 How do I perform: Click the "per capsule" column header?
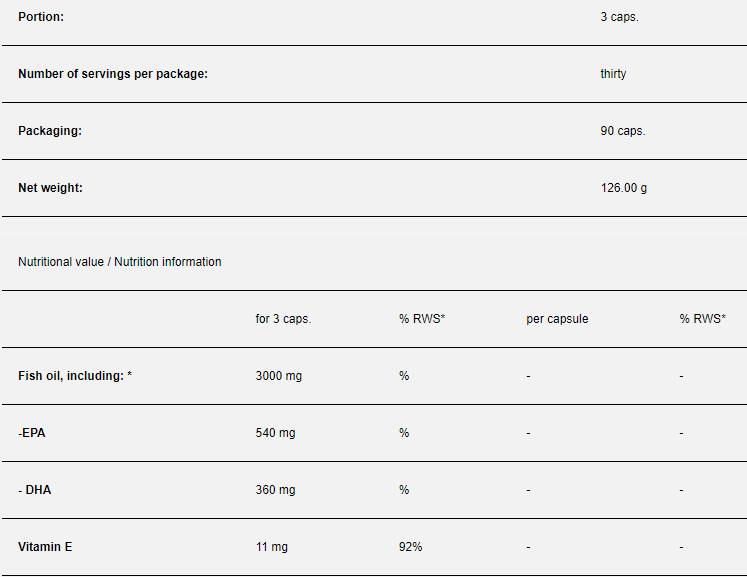pyautogui.click(x=557, y=319)
